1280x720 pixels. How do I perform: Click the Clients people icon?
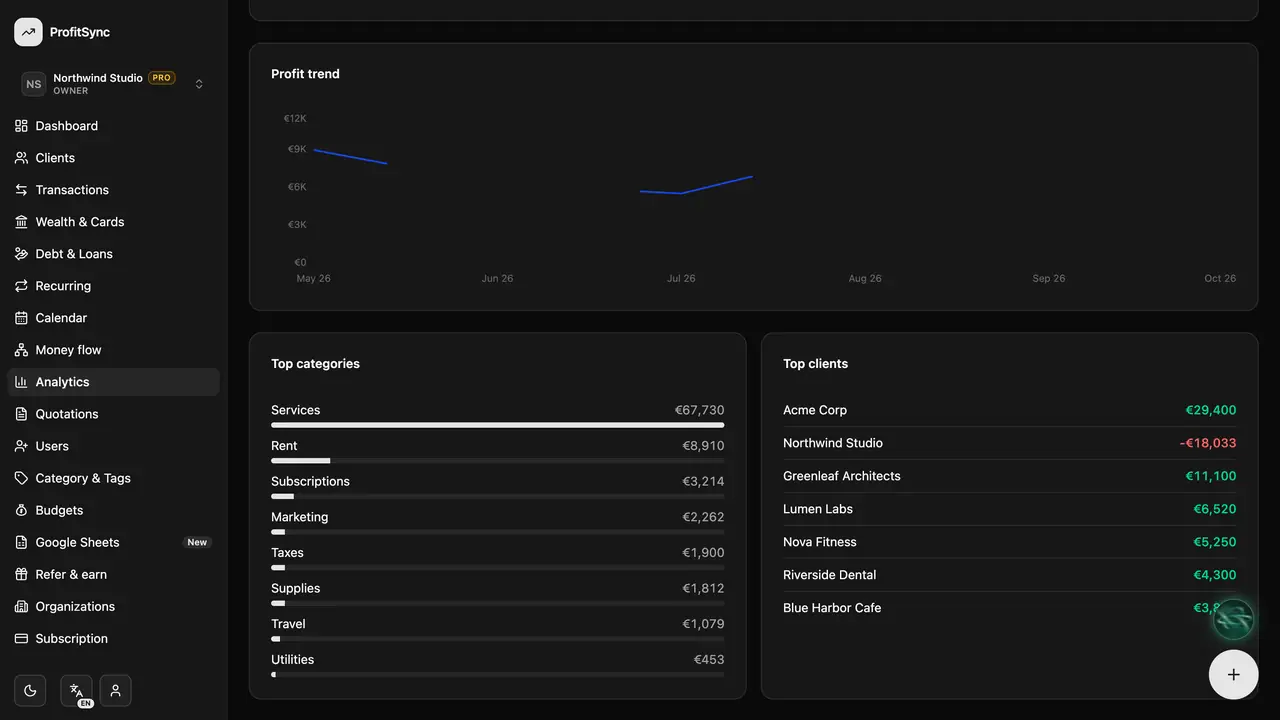21,158
